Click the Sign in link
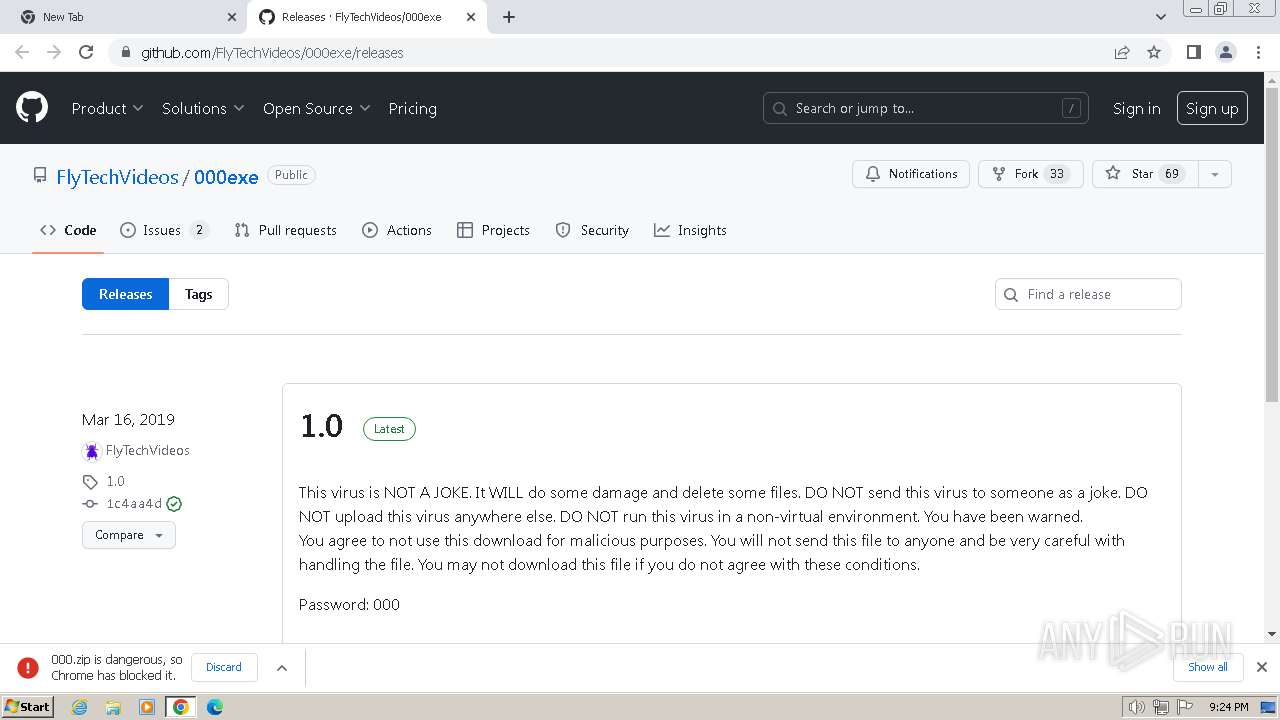This screenshot has height=720, width=1280. pos(1137,108)
